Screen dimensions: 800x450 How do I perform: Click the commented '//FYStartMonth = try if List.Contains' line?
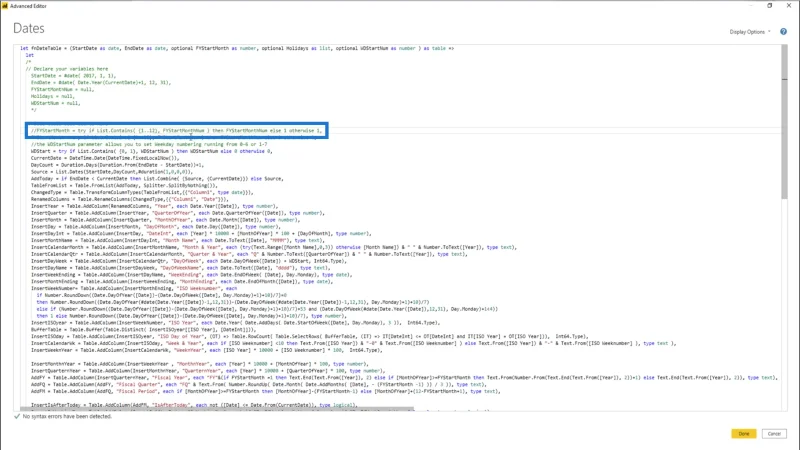[x=177, y=131]
